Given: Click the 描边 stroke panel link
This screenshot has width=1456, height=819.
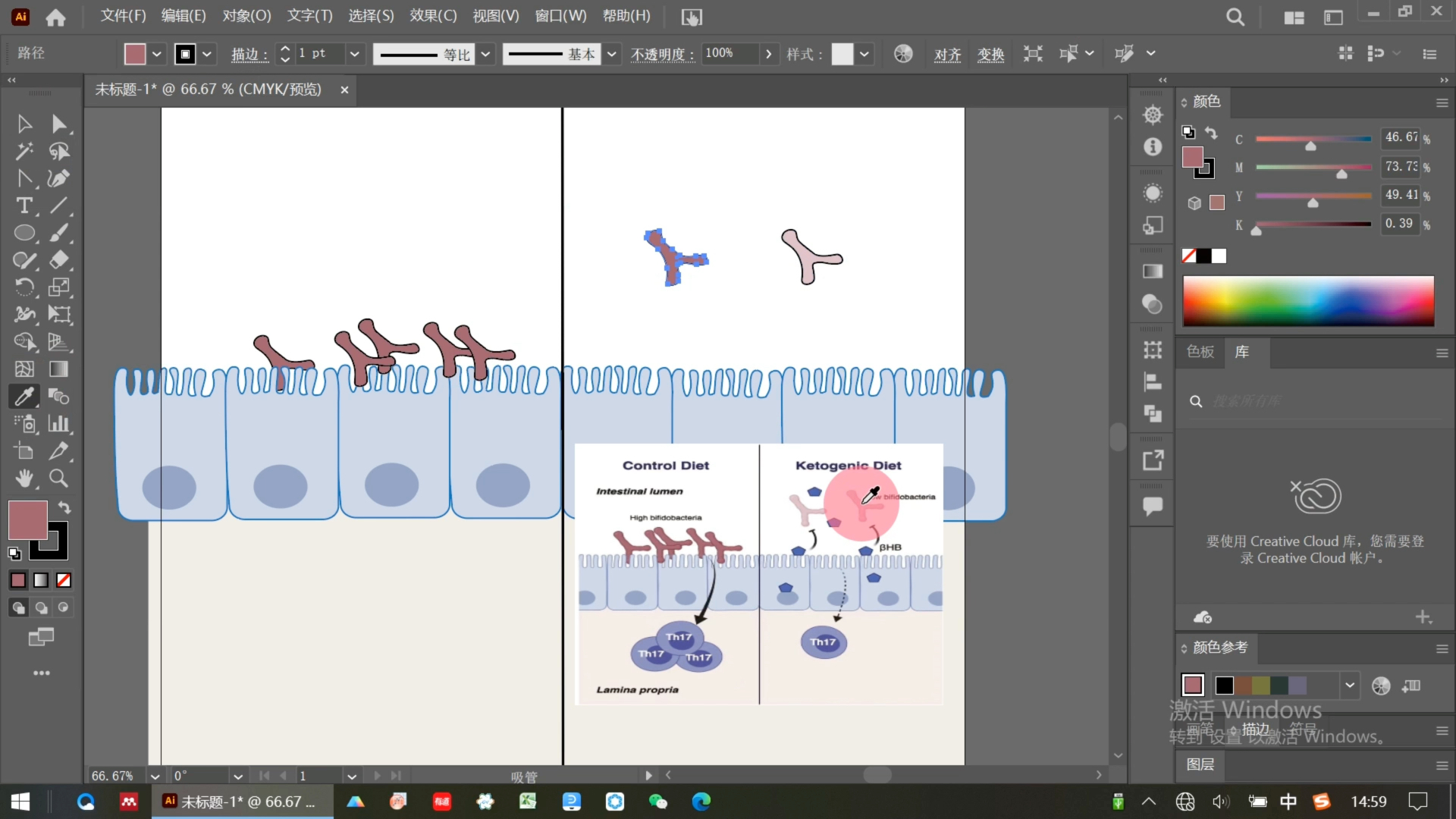Looking at the screenshot, I should click(249, 55).
